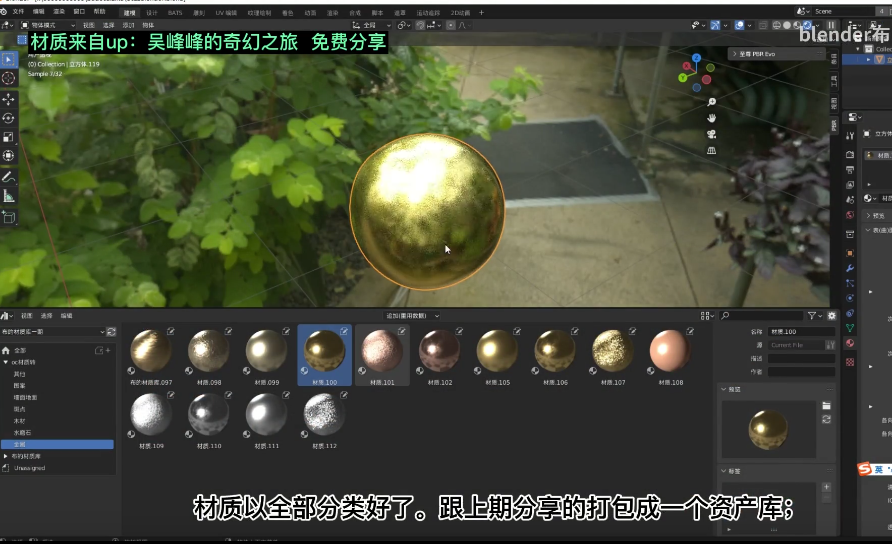Click the red X axis on navigation gizmo

click(687, 66)
